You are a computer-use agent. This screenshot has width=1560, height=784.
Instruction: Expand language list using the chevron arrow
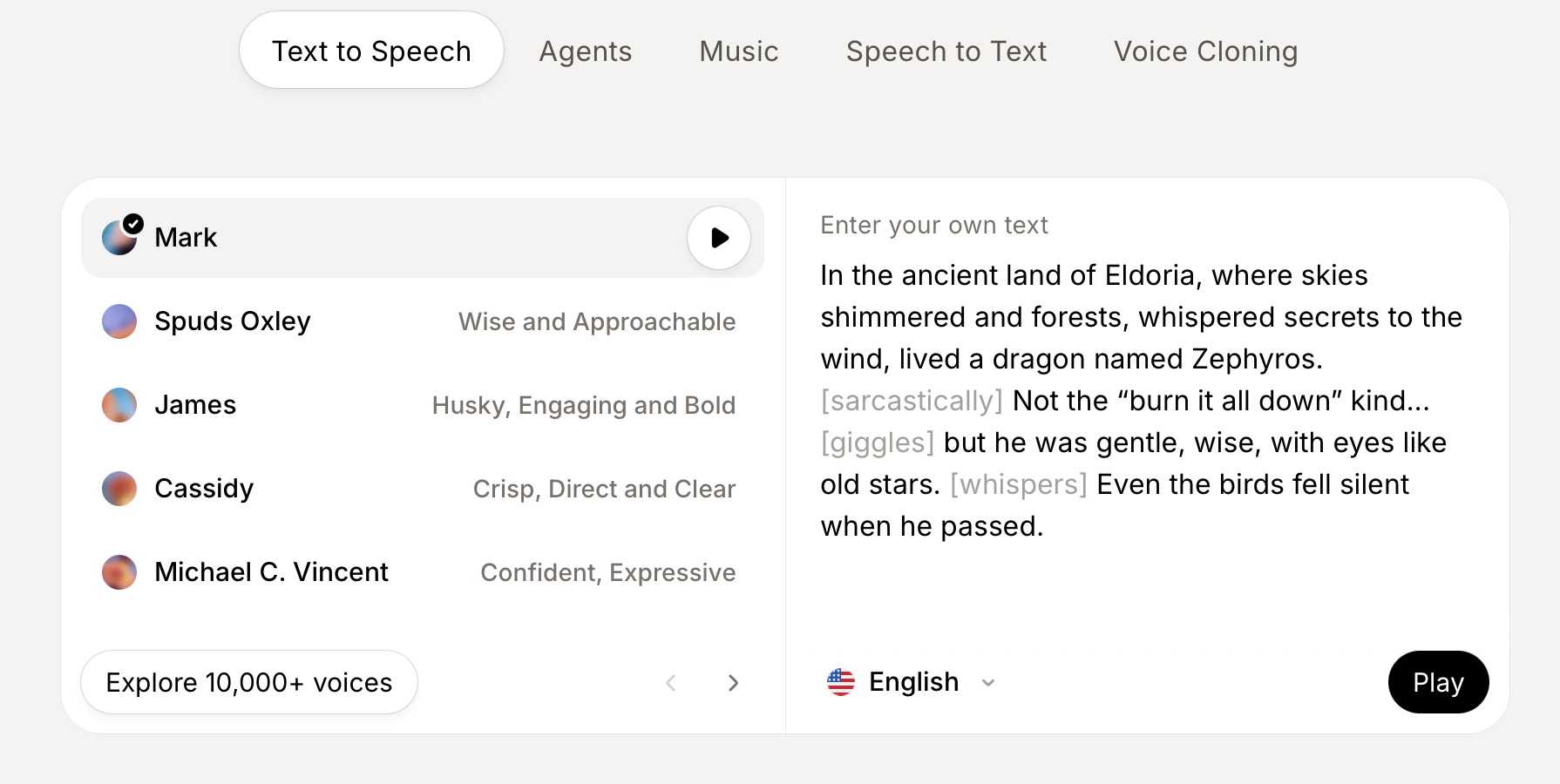point(988,683)
